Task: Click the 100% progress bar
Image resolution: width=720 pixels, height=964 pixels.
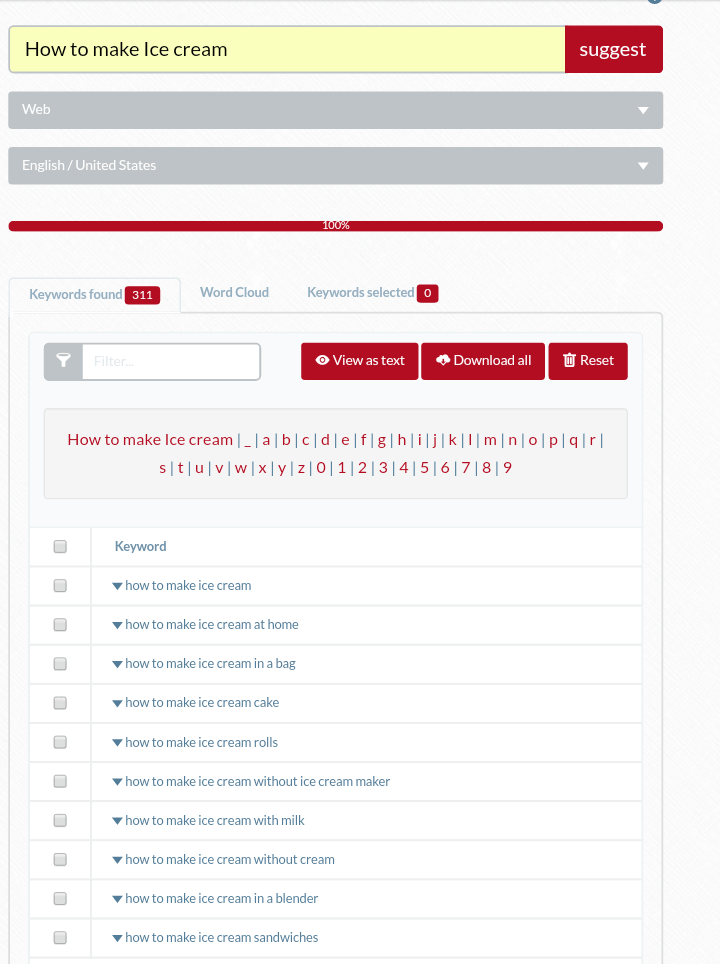Action: click(335, 226)
